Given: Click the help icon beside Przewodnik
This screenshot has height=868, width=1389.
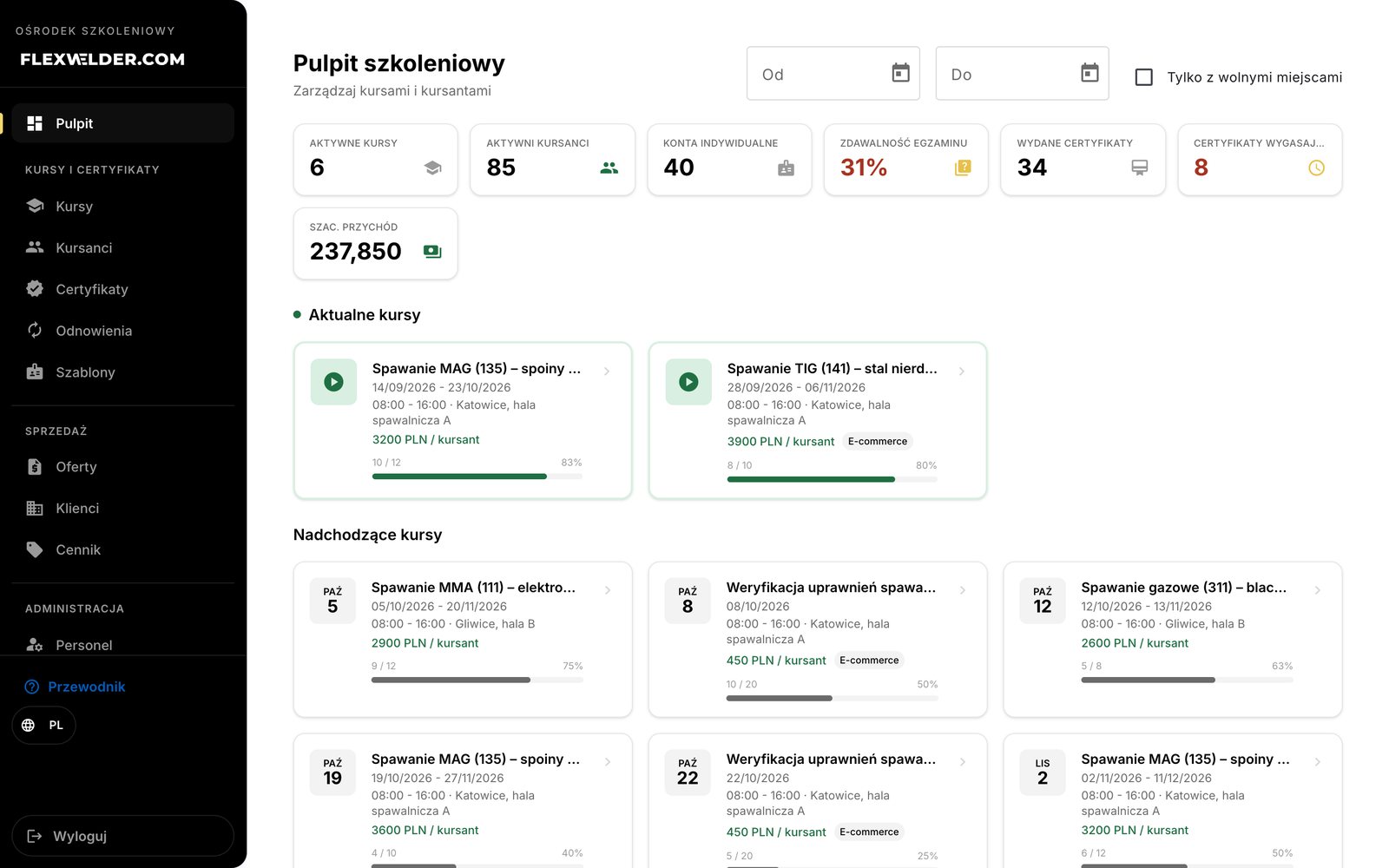Looking at the screenshot, I should coord(32,687).
